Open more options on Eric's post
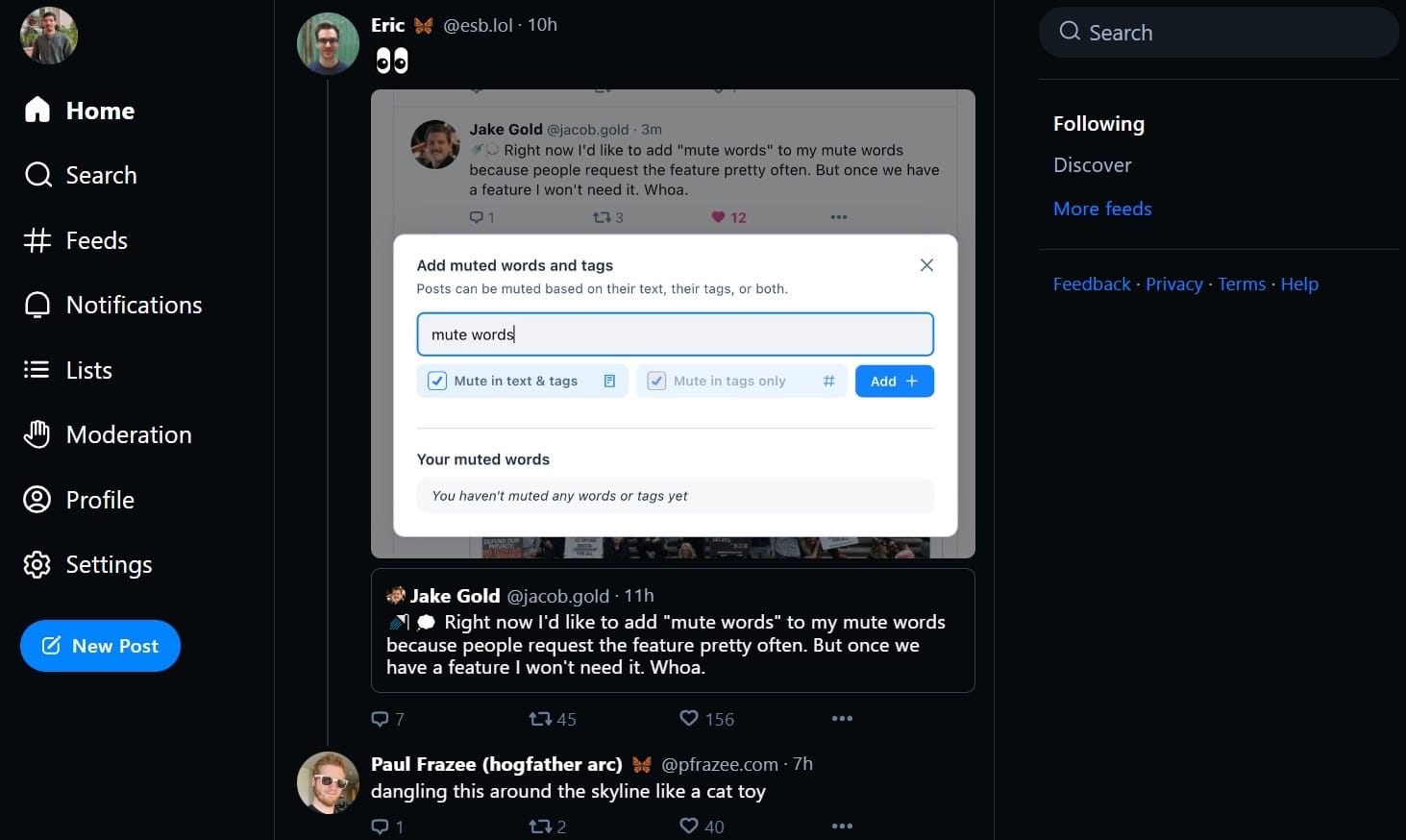The height and width of the screenshot is (840, 1406). (842, 718)
